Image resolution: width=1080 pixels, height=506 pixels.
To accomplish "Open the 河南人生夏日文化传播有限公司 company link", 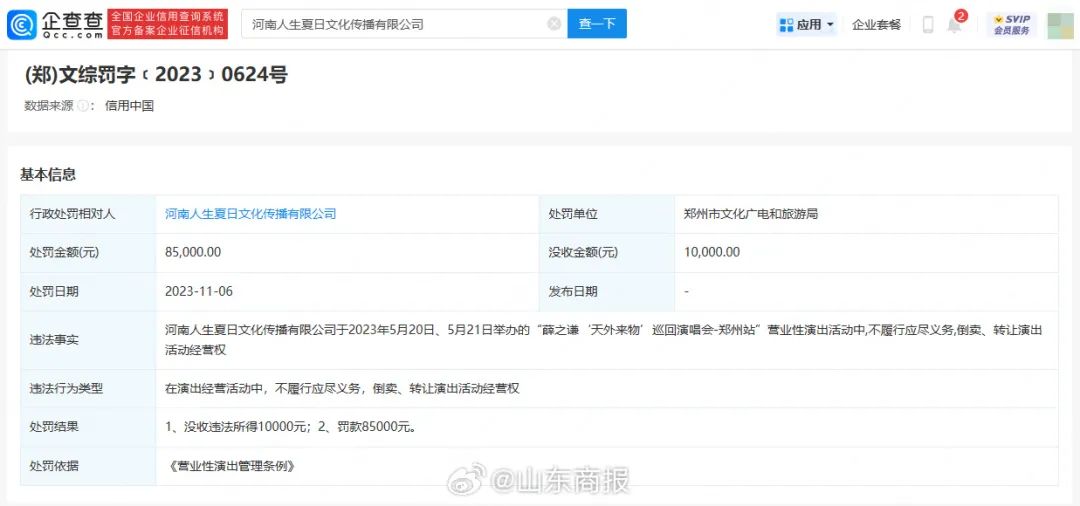I will tap(251, 214).
